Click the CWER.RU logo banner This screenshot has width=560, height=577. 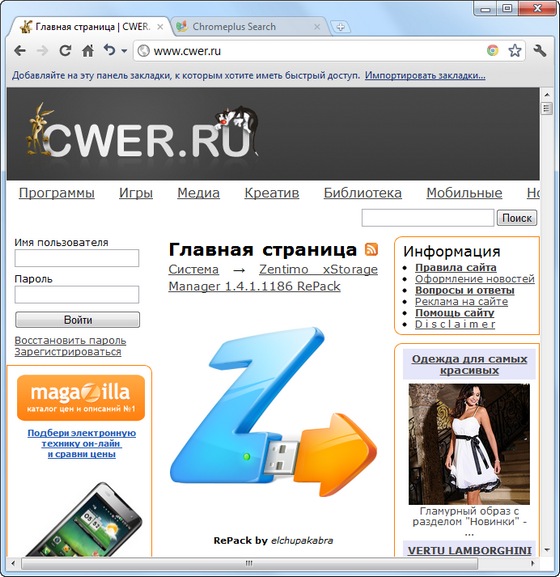pyautogui.click(x=143, y=131)
